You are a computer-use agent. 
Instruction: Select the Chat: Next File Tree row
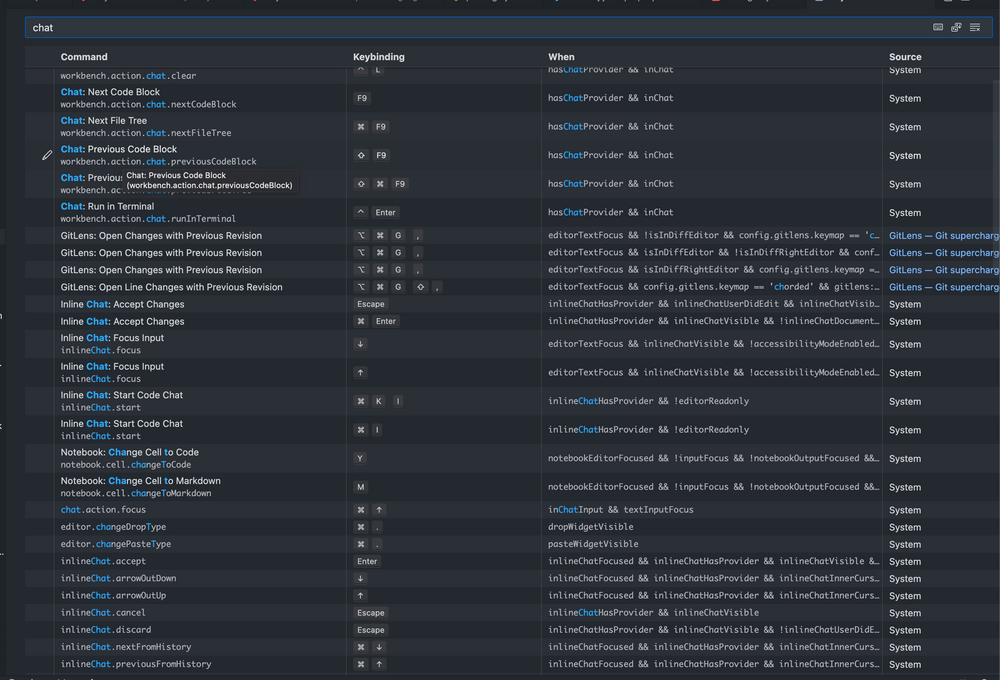pyautogui.click(x=200, y=126)
